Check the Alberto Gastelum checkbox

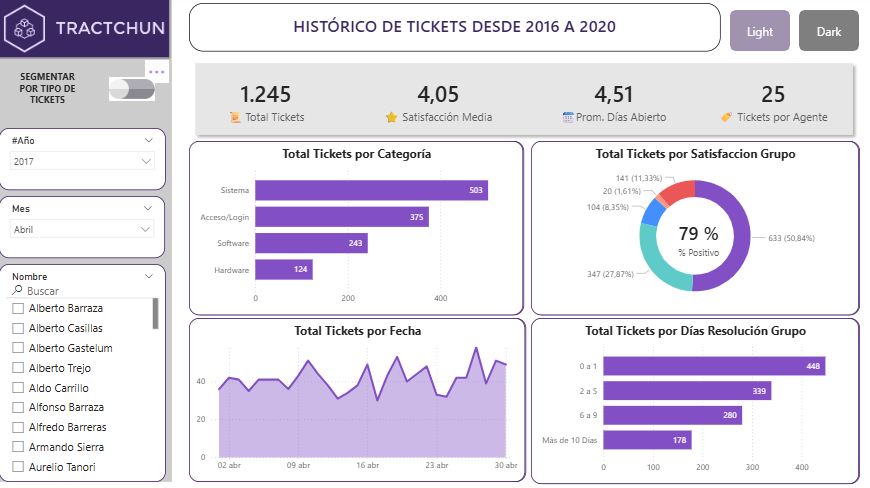pyautogui.click(x=18, y=348)
